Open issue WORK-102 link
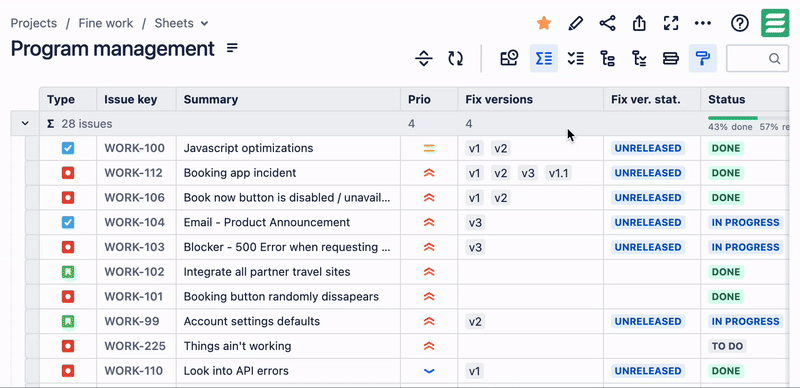Screen dimensions: 800x388 tap(135, 272)
